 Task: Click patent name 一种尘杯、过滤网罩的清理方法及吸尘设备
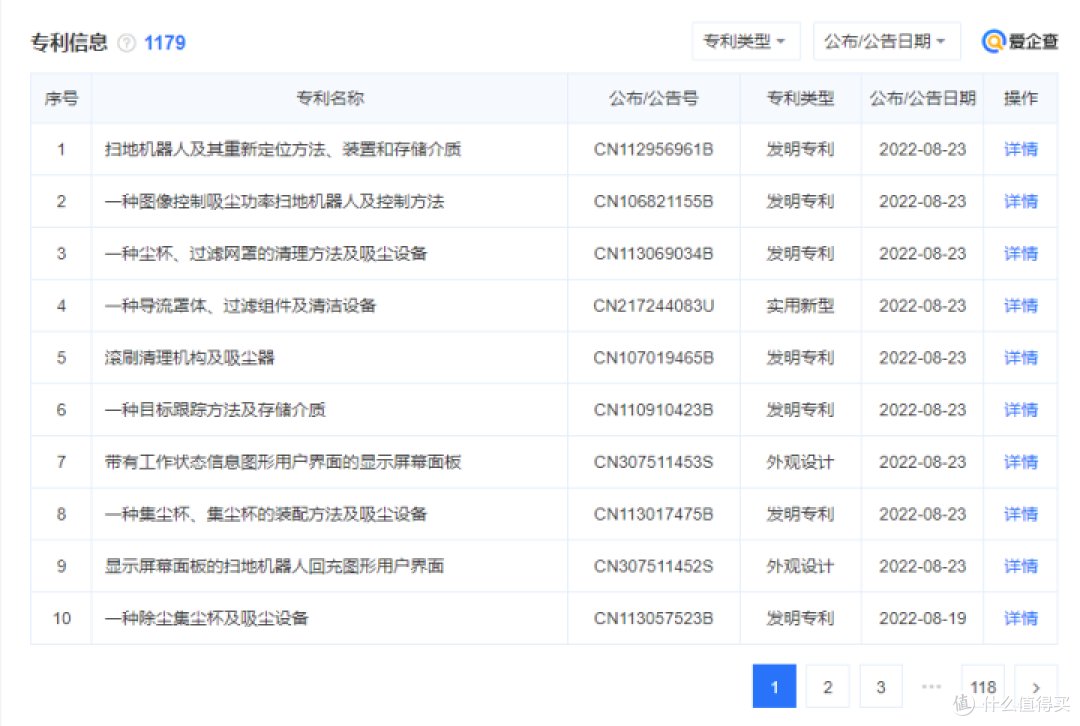tap(266, 254)
